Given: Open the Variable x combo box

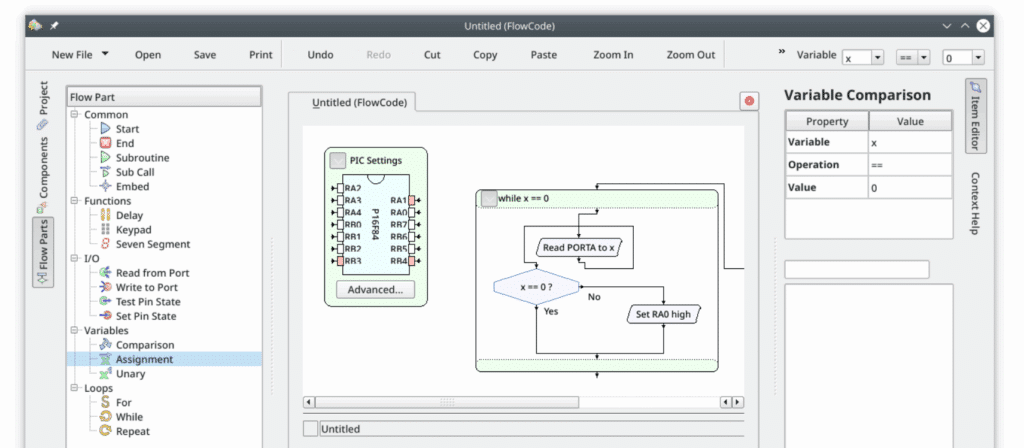Looking at the screenshot, I should (x=863, y=58).
